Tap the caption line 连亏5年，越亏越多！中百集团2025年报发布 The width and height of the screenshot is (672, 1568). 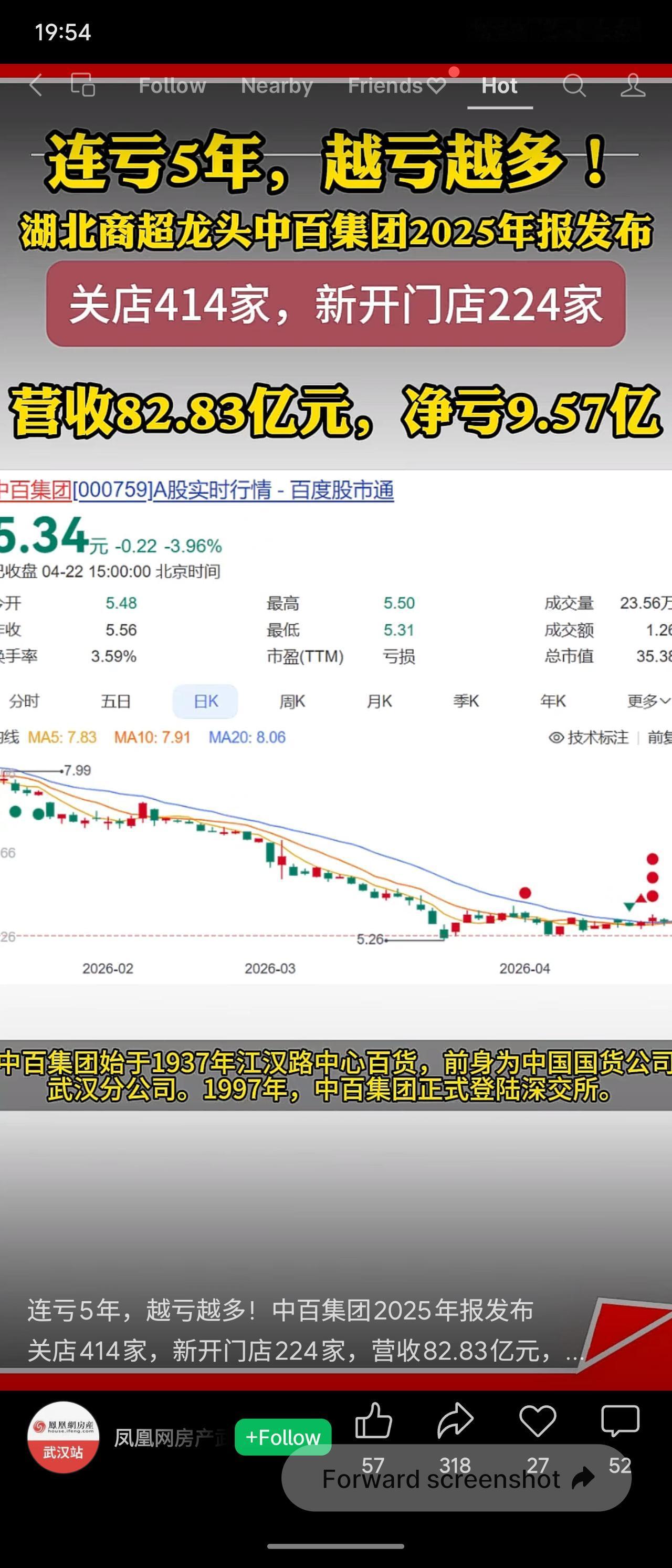[280, 1310]
